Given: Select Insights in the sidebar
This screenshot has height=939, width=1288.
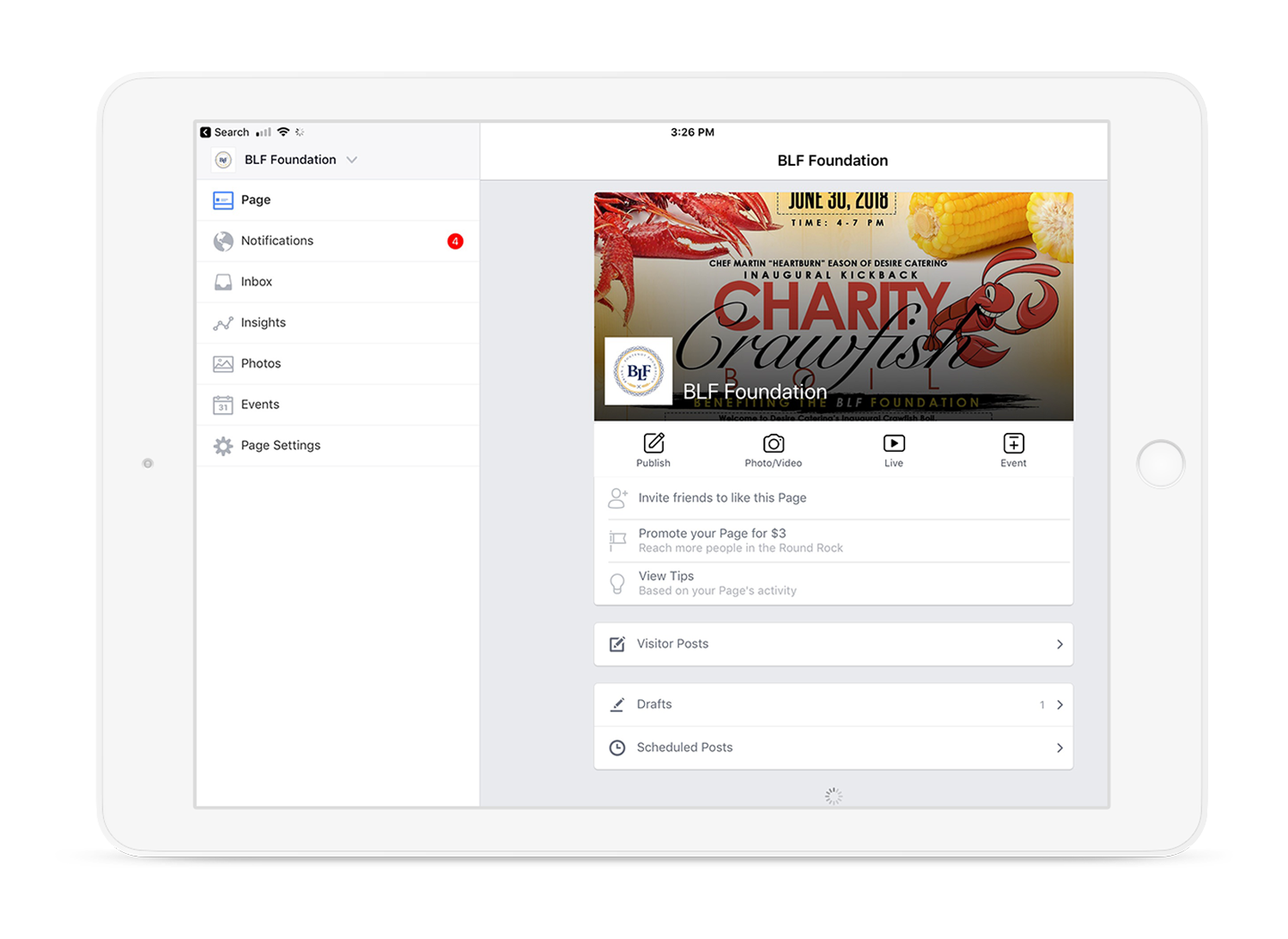Looking at the screenshot, I should click(337, 323).
